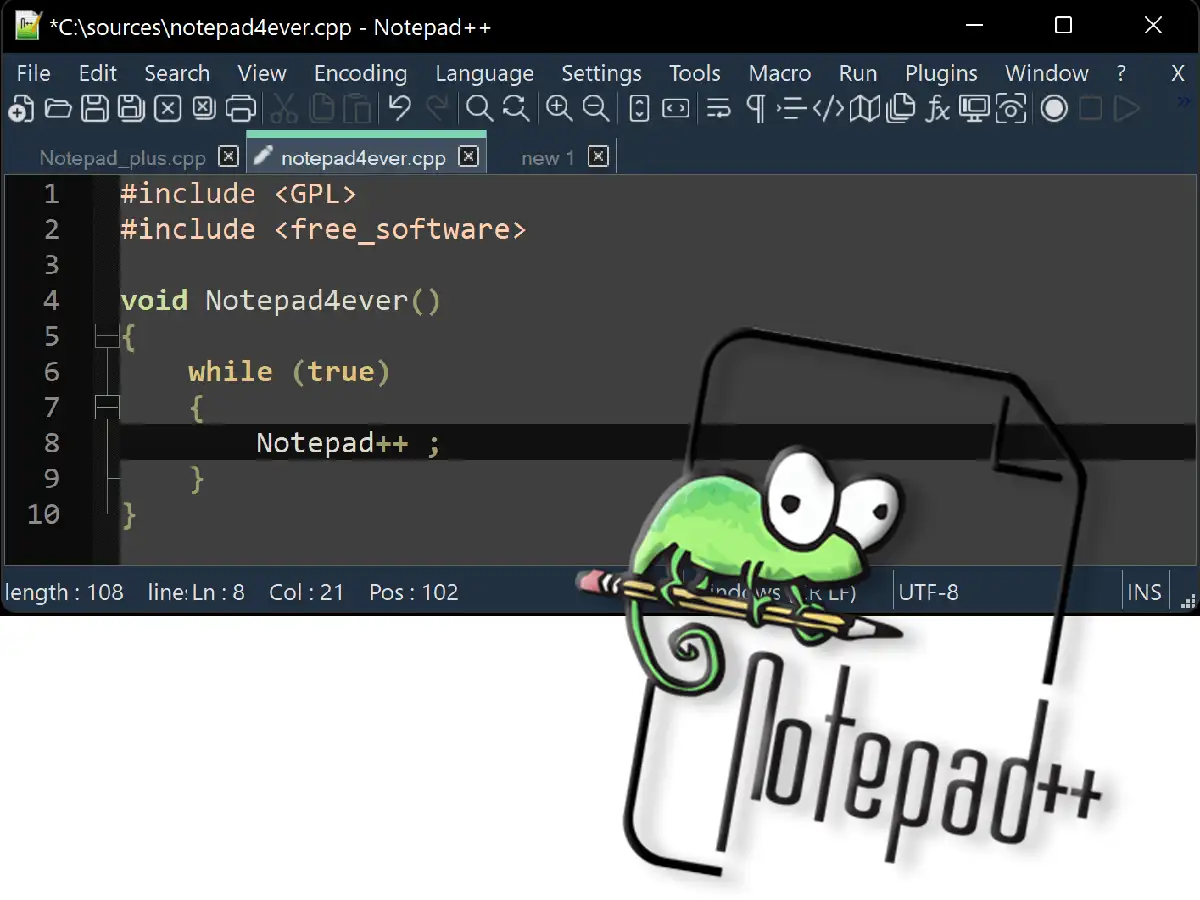Image resolution: width=1200 pixels, height=900 pixels.
Task: Open the Document Map panel icon
Action: pyautogui.click(x=864, y=109)
